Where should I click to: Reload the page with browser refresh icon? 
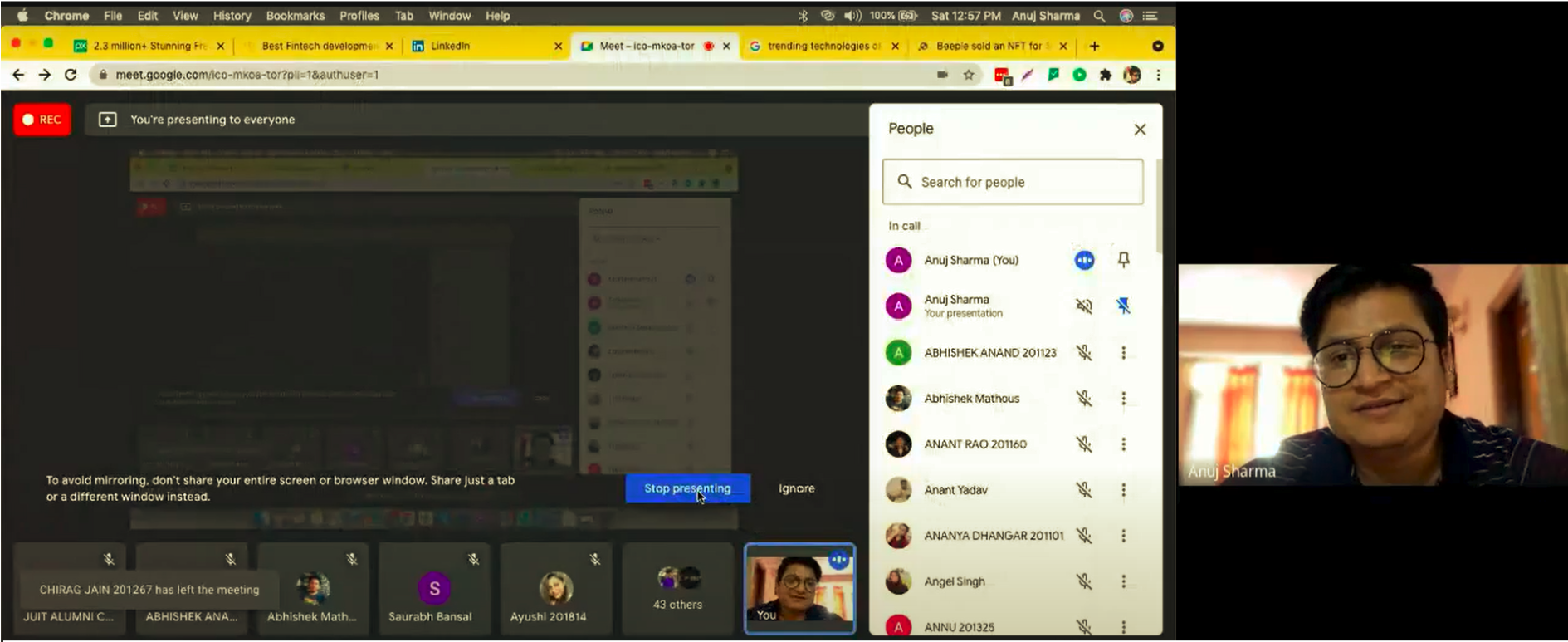[x=71, y=75]
